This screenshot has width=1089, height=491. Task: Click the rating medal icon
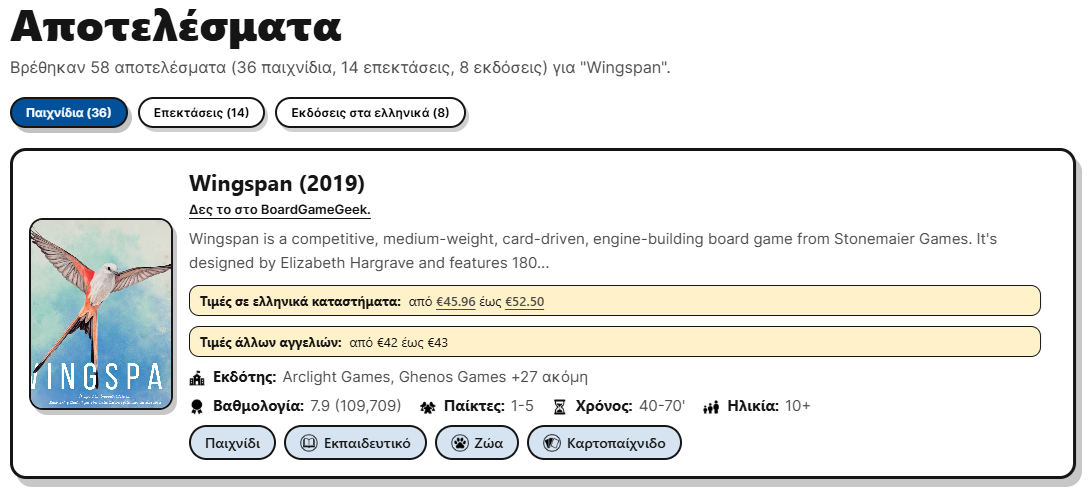coord(197,406)
